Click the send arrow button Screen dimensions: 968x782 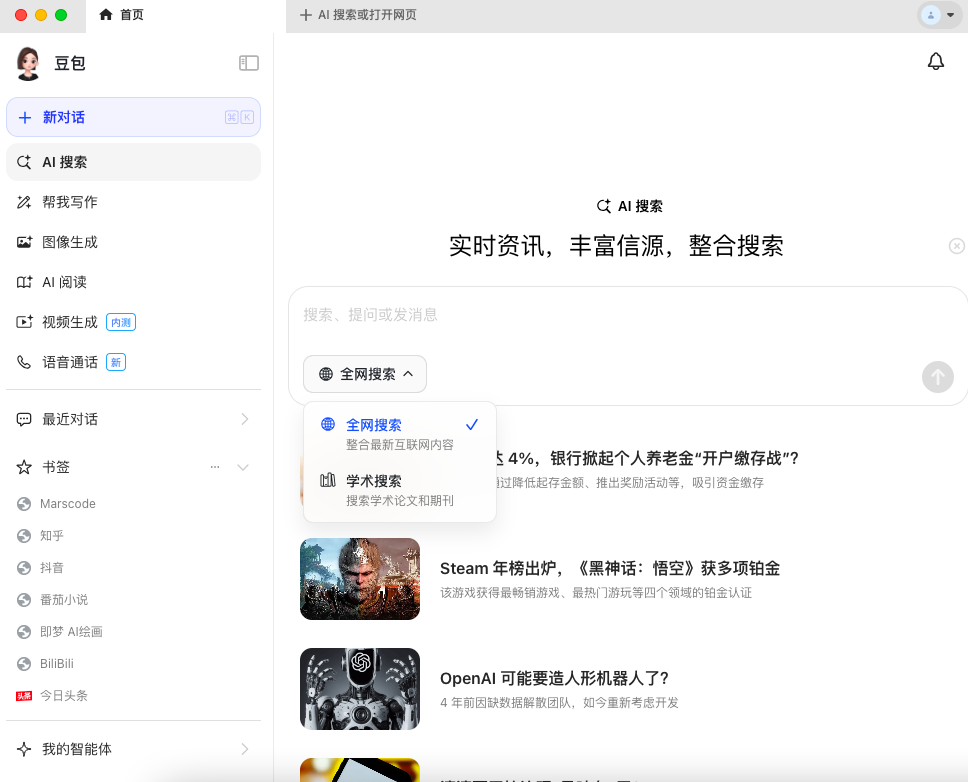coord(938,376)
